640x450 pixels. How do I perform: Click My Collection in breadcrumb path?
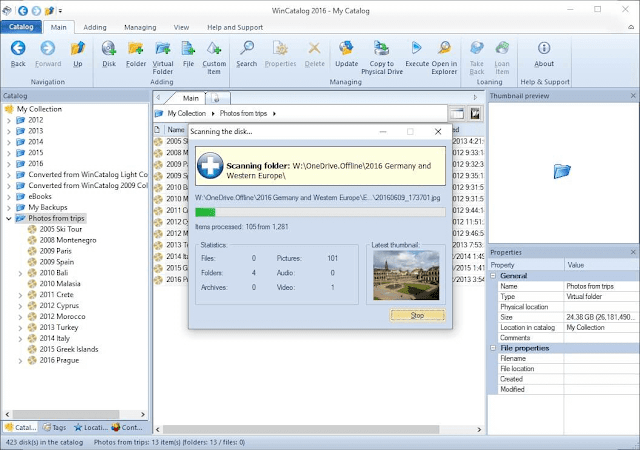[x=186, y=113]
